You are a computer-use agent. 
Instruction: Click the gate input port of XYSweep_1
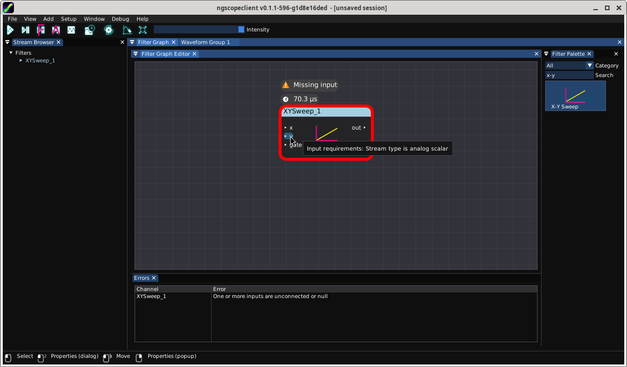[x=293, y=145]
